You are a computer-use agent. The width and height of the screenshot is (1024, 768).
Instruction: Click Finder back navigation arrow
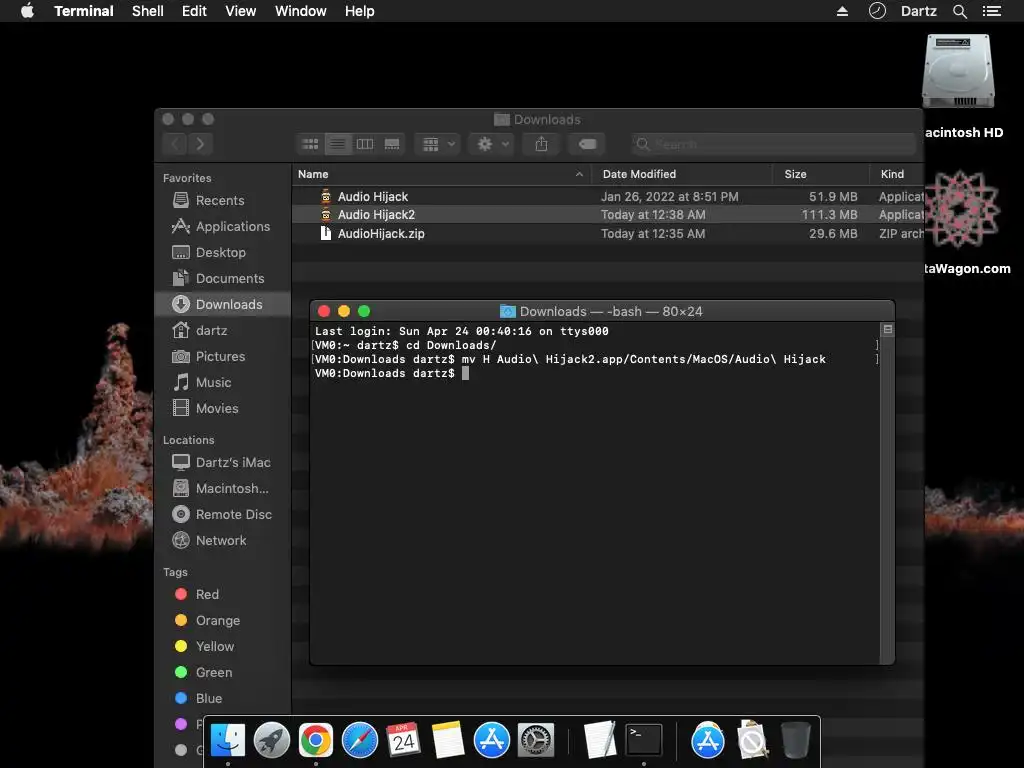tap(175, 144)
